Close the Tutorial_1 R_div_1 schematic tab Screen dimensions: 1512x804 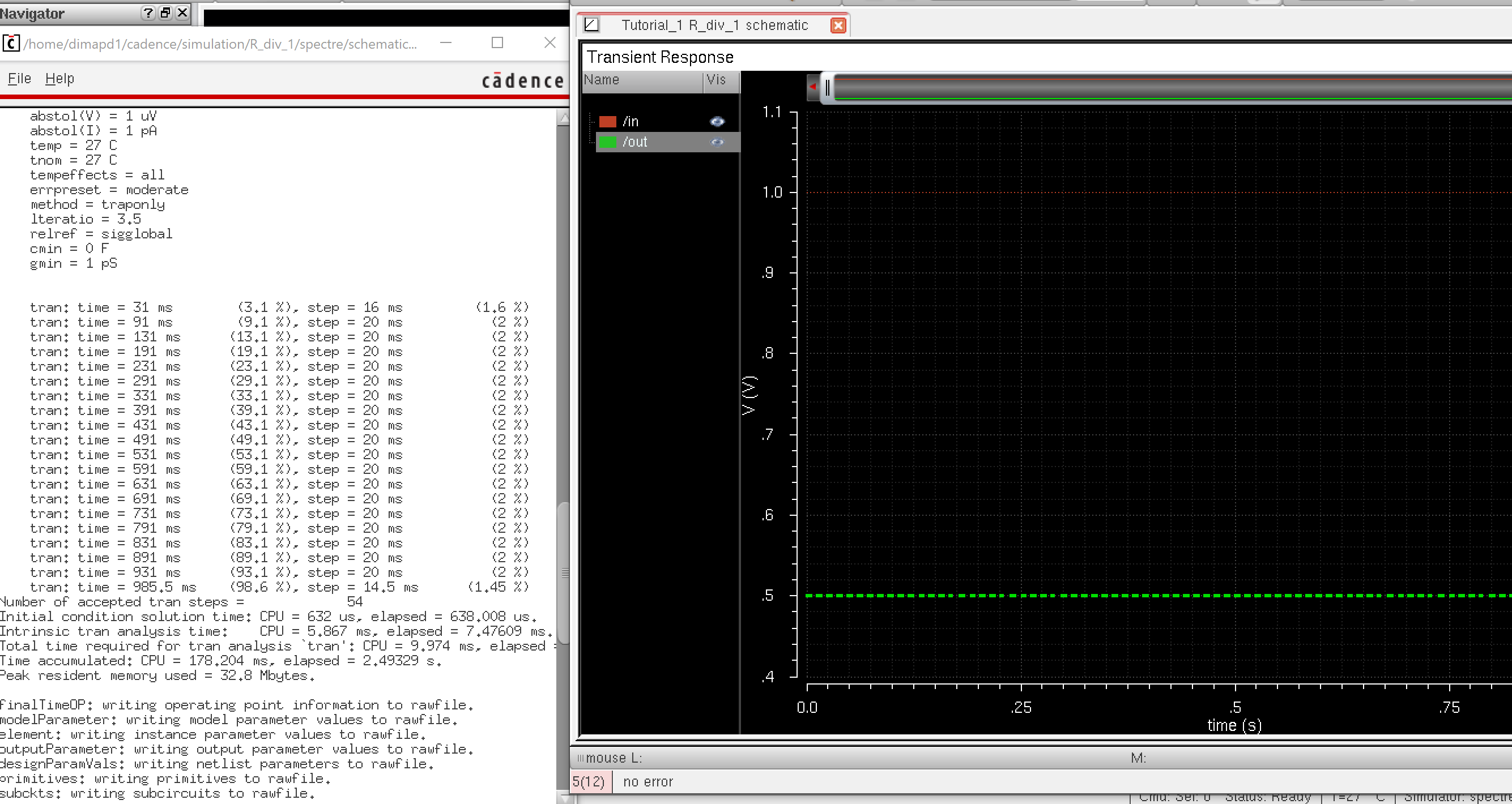[x=838, y=25]
